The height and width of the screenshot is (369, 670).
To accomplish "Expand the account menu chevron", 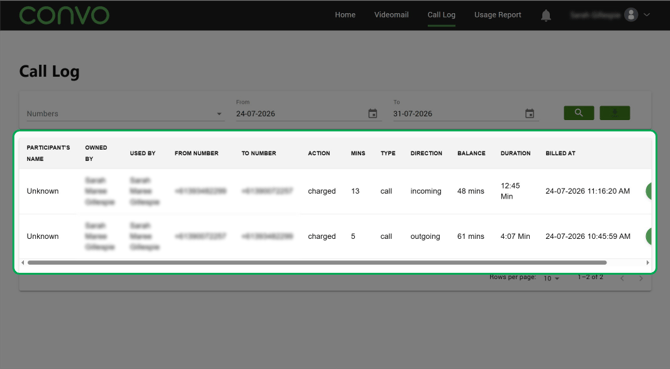I will (x=647, y=15).
